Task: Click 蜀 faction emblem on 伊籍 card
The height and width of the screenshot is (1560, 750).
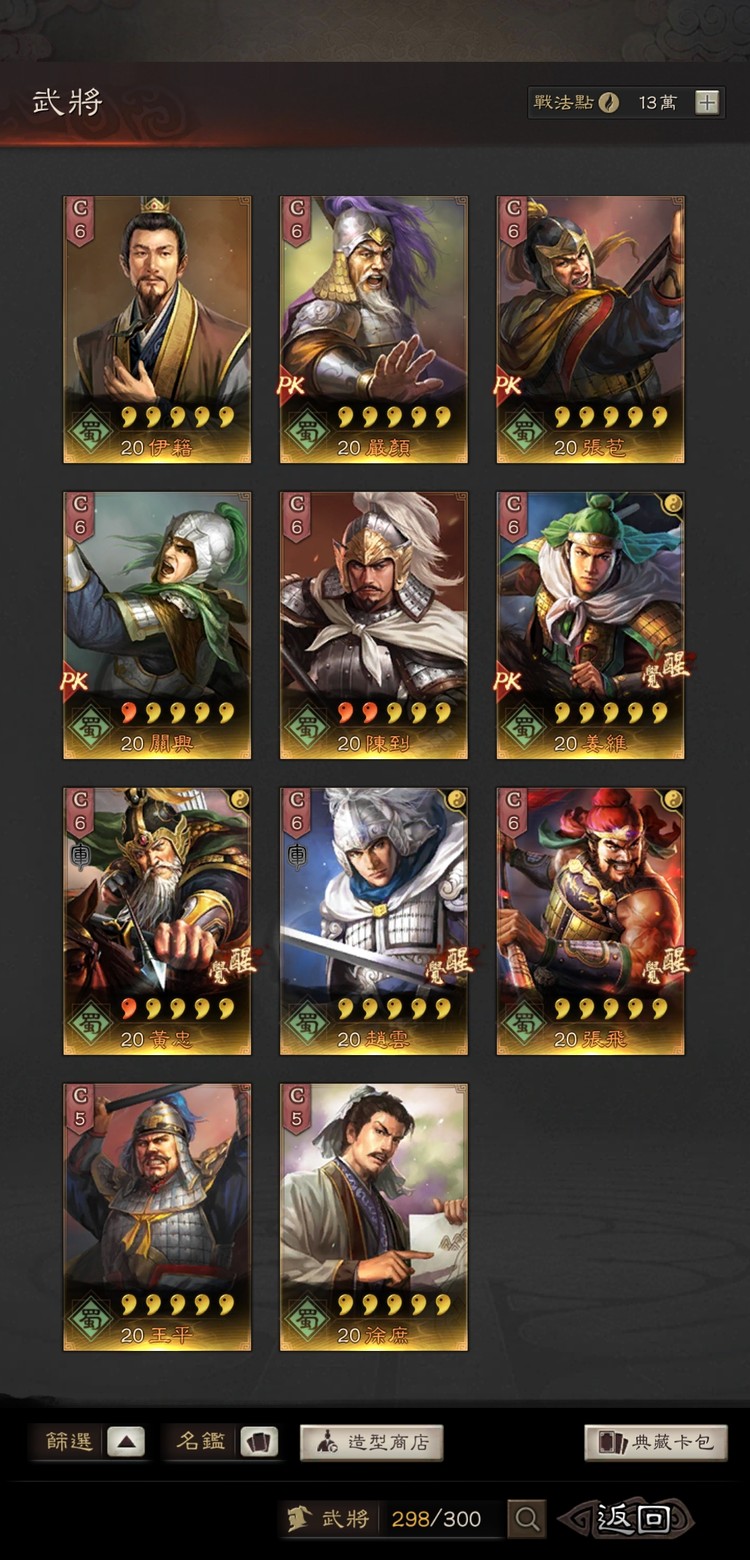Action: click(x=89, y=434)
